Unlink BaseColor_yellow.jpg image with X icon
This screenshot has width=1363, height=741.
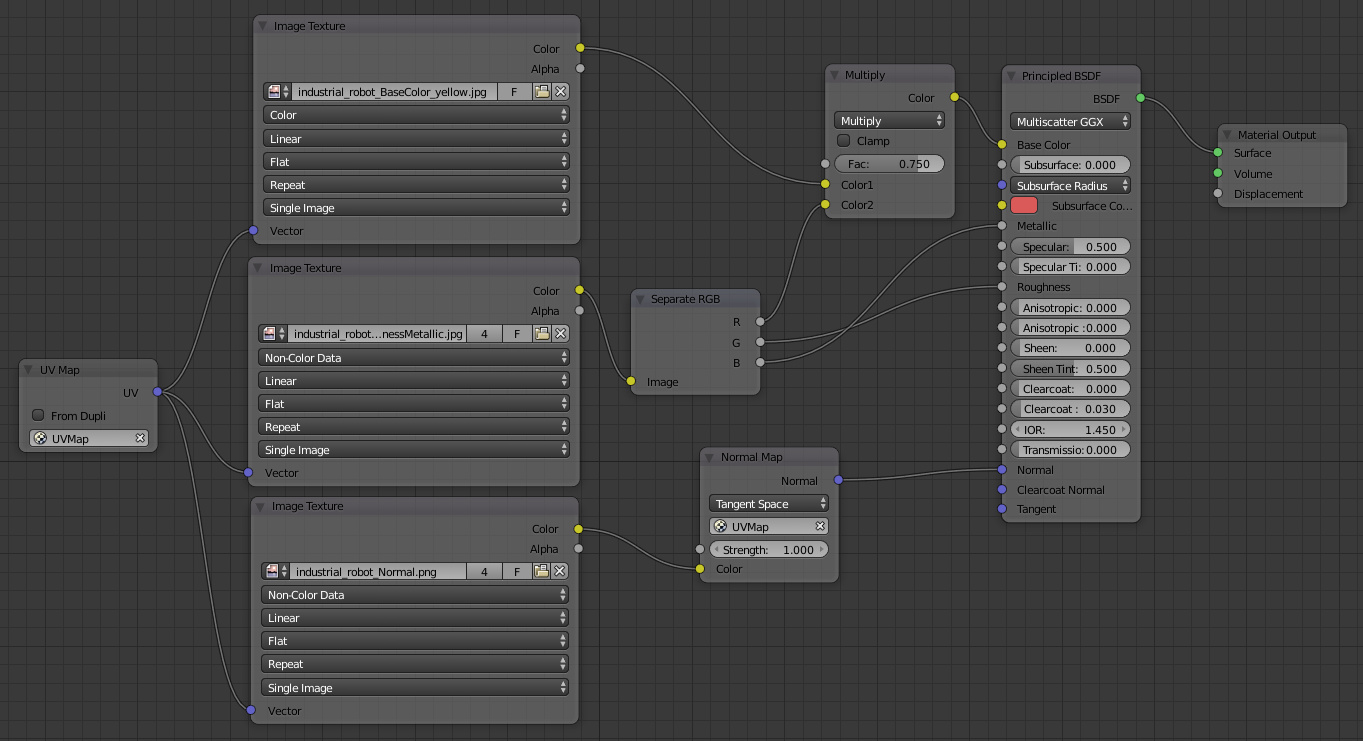(560, 92)
